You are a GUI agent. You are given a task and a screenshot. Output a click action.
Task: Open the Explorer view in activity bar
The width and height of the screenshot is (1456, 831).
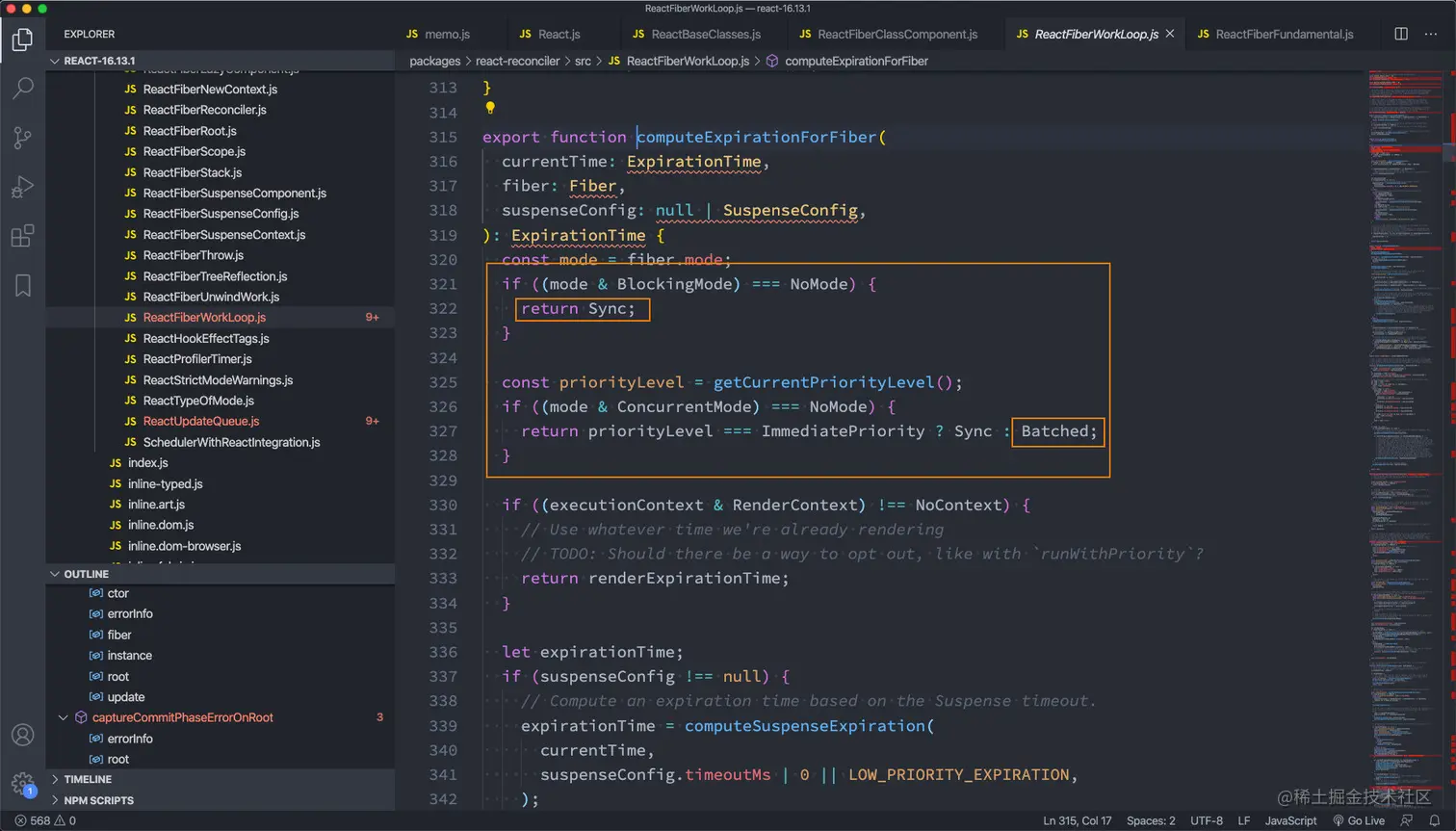click(22, 39)
